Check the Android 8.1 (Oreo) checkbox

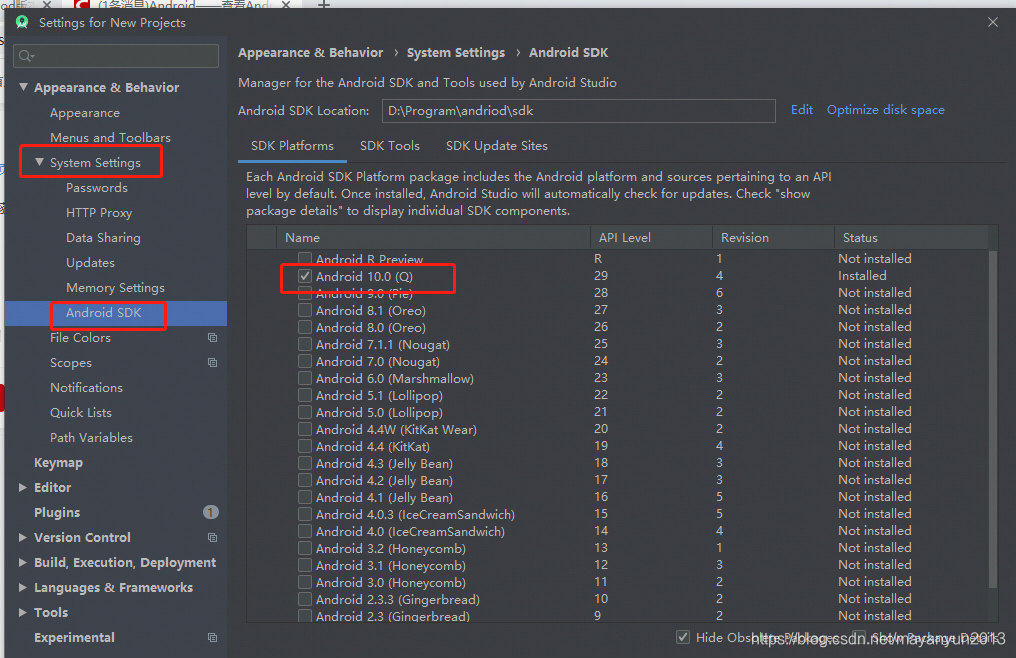(305, 310)
